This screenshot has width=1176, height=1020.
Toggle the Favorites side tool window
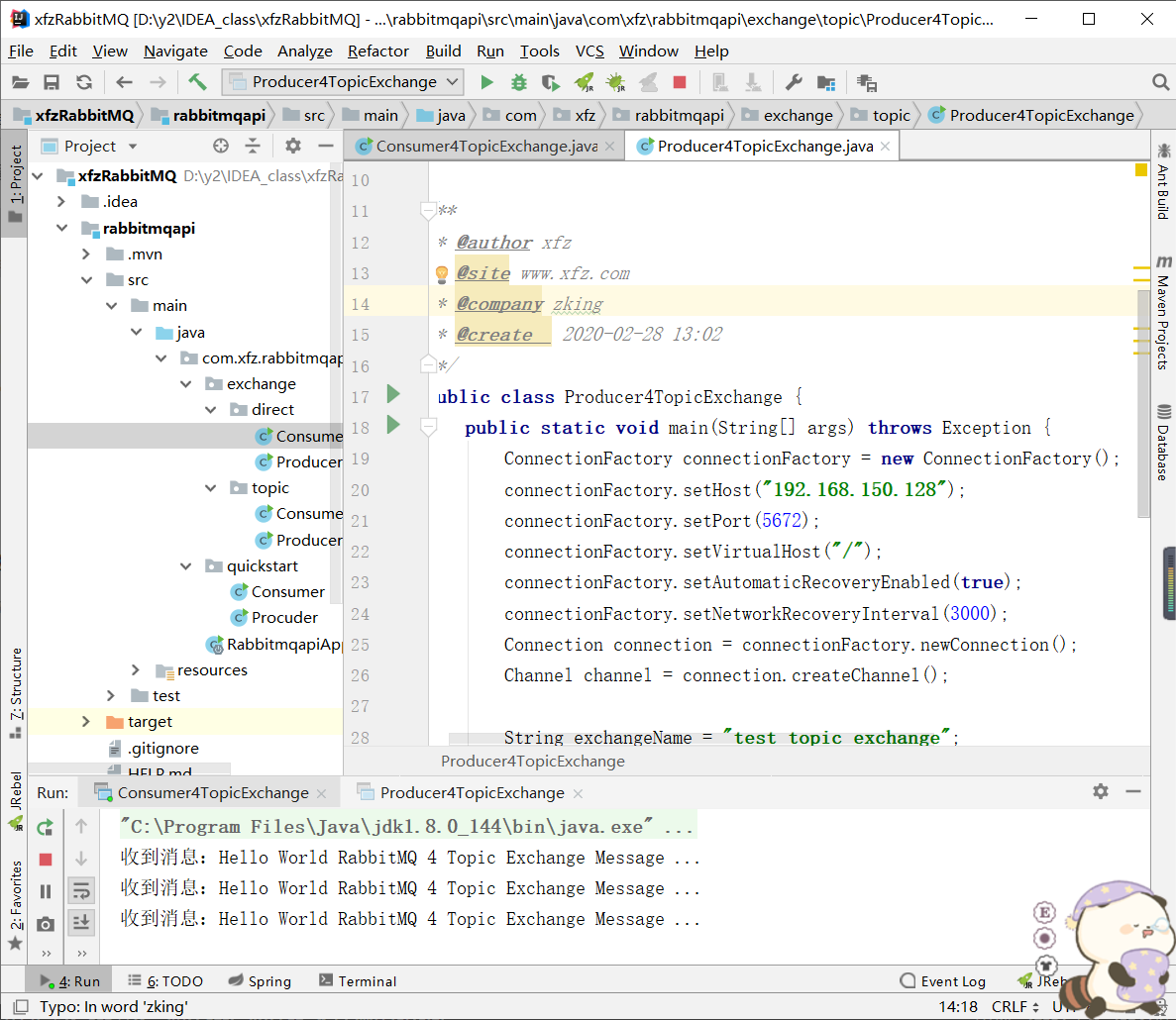pos(16,904)
